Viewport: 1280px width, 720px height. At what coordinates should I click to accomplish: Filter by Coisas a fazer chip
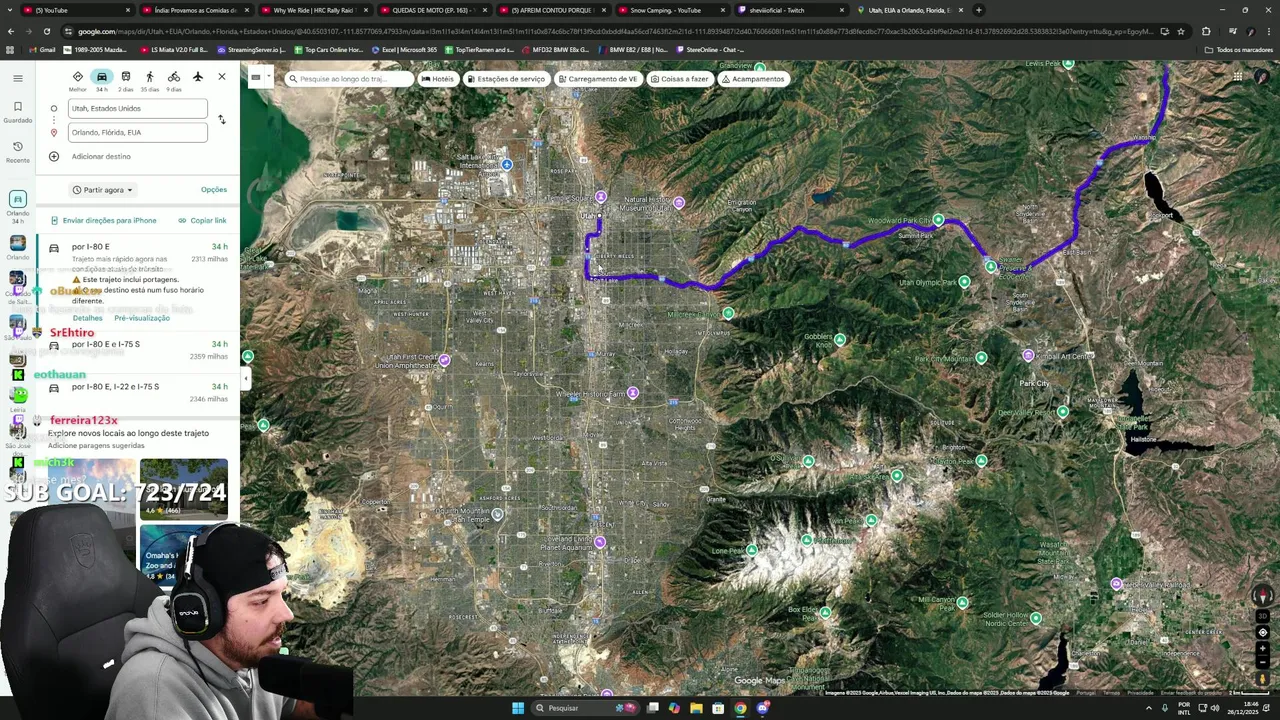click(x=679, y=79)
